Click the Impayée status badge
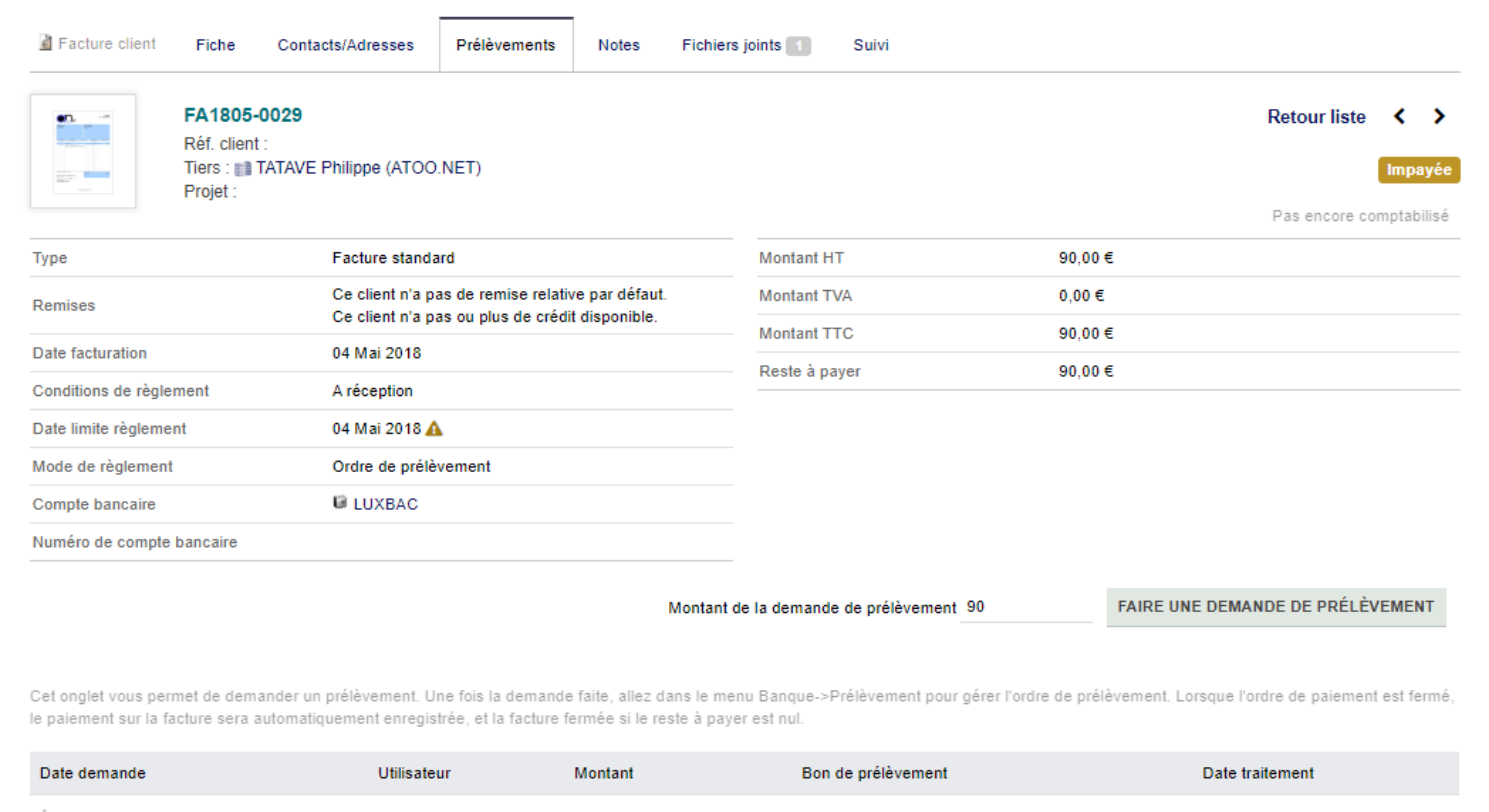The width and height of the screenshot is (1489, 812). (1419, 171)
